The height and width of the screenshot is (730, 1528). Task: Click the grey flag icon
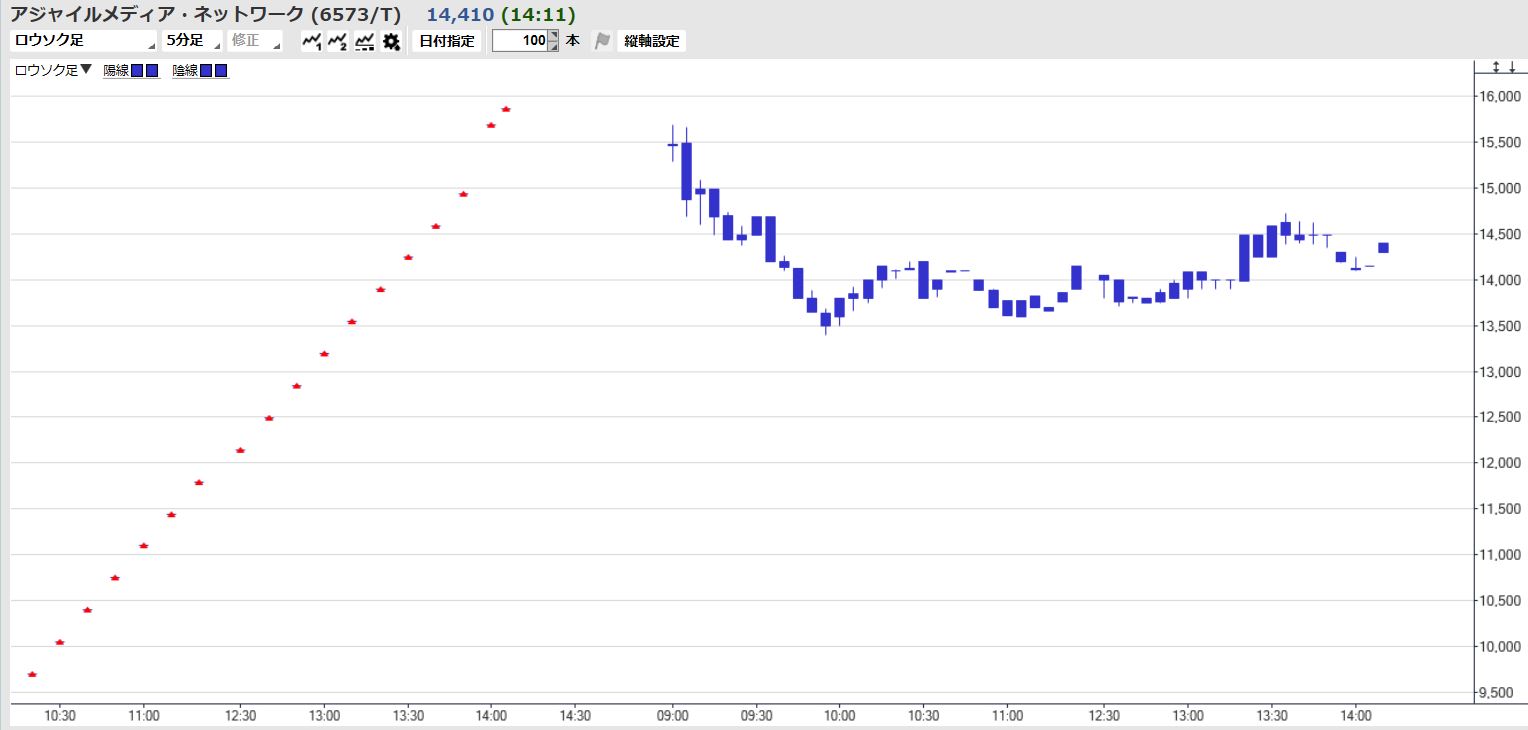coord(602,41)
